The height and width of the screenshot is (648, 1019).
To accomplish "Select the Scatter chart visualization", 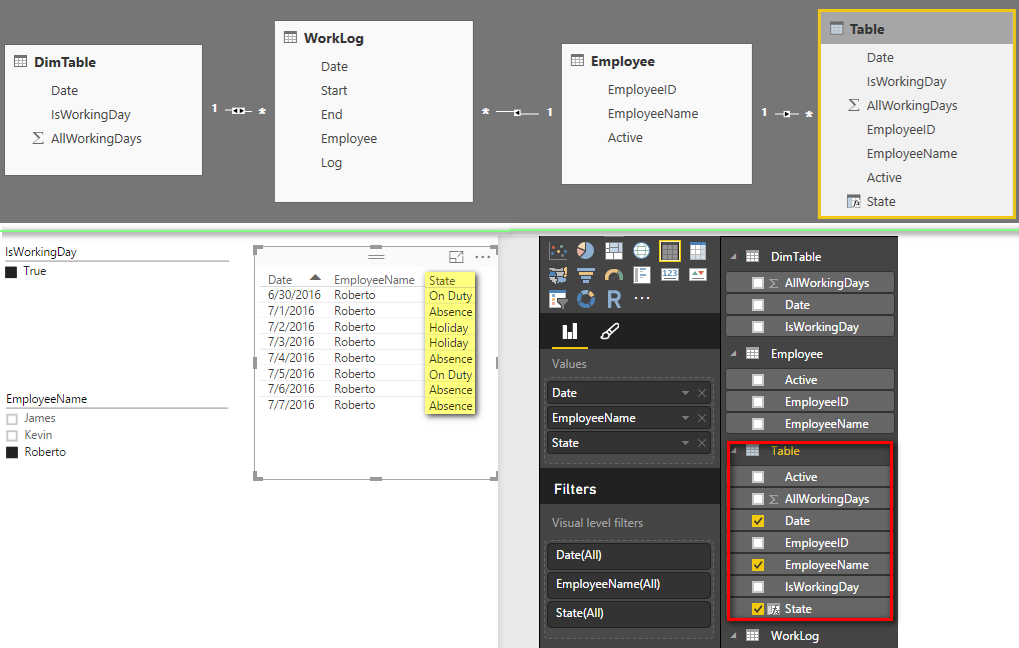I will (558, 251).
